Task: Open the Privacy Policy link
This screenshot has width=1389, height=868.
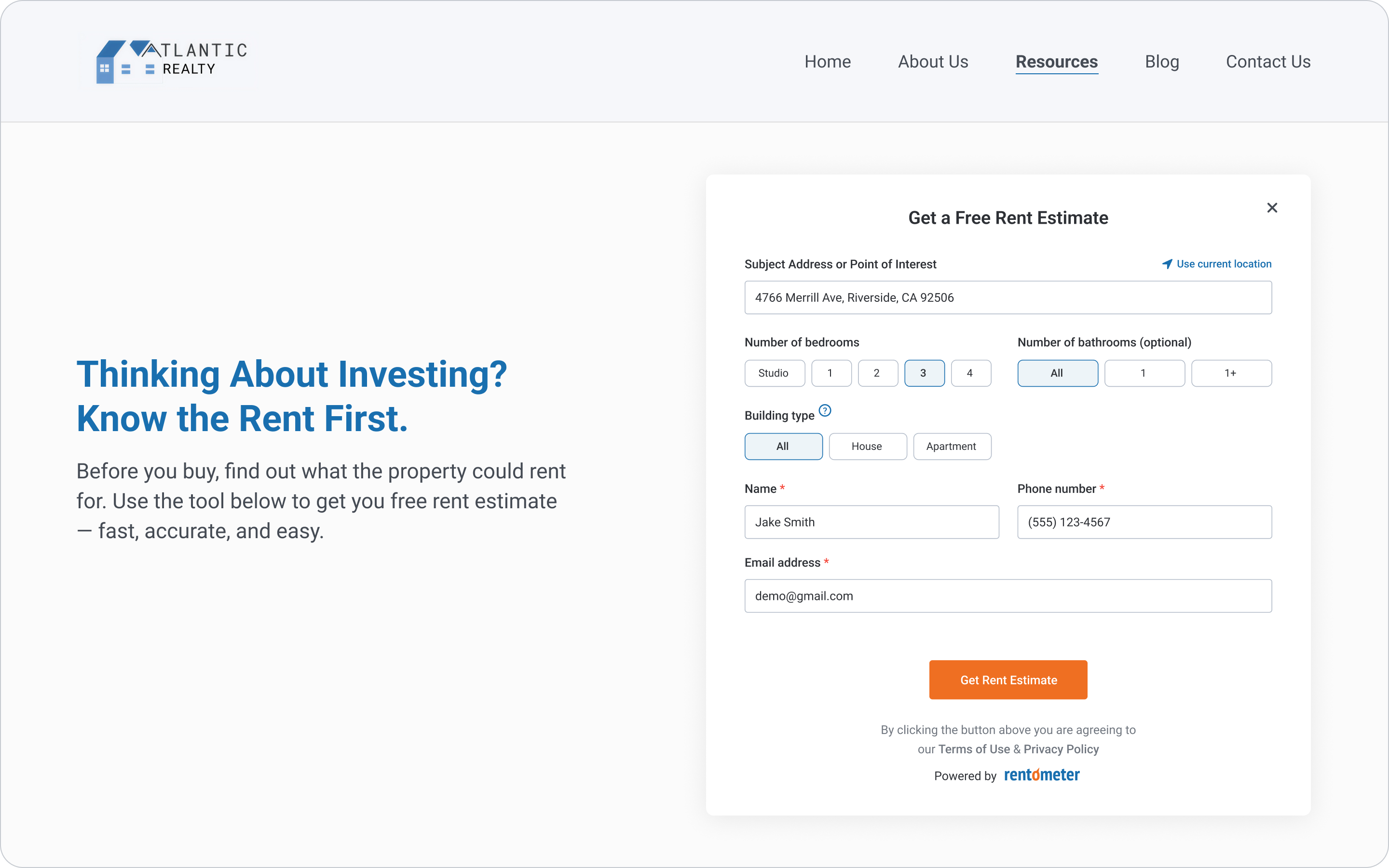Action: [x=1061, y=749]
